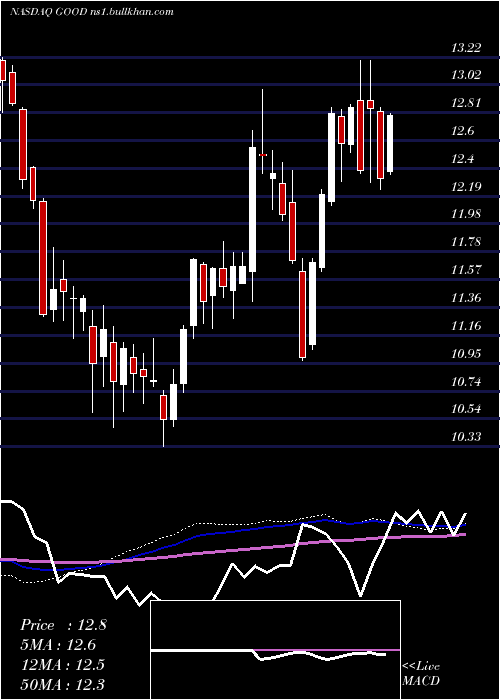
Task: Click the Price : 12.8 readout
Action: [63, 625]
